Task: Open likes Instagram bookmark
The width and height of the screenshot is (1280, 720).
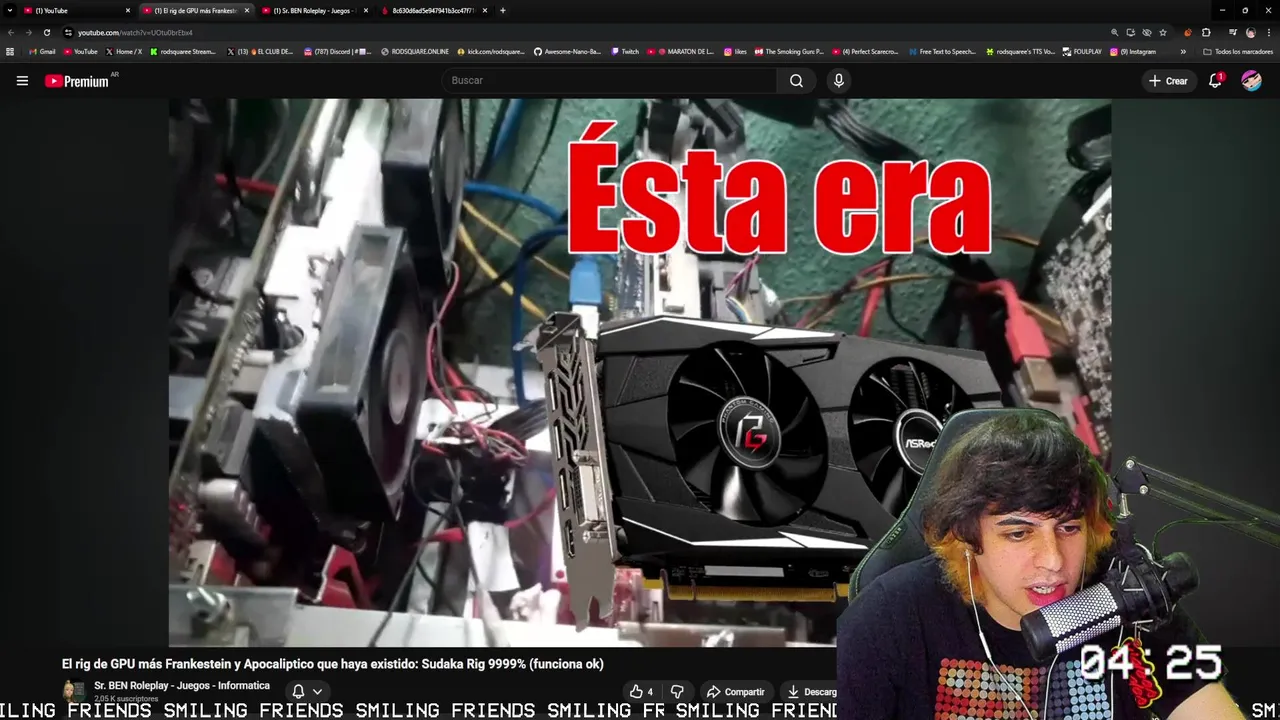Action: (x=734, y=51)
